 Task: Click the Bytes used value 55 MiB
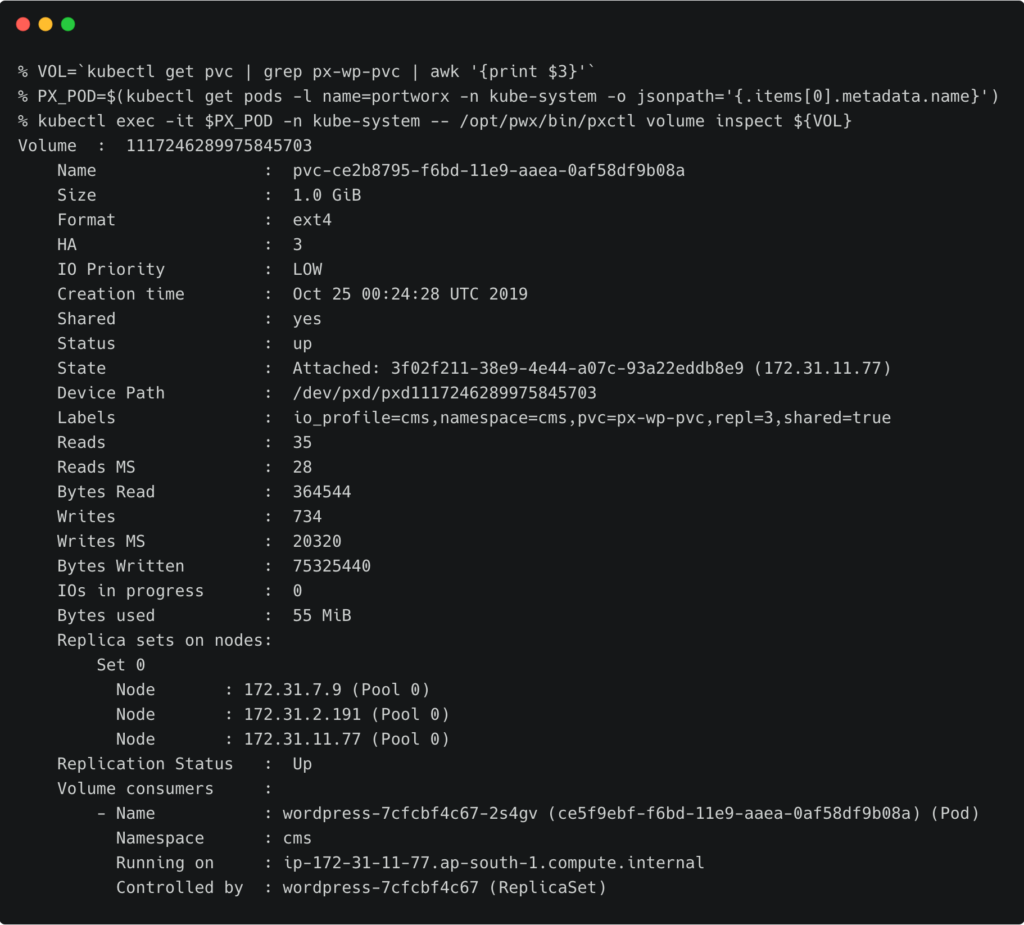pyautogui.click(x=321, y=615)
